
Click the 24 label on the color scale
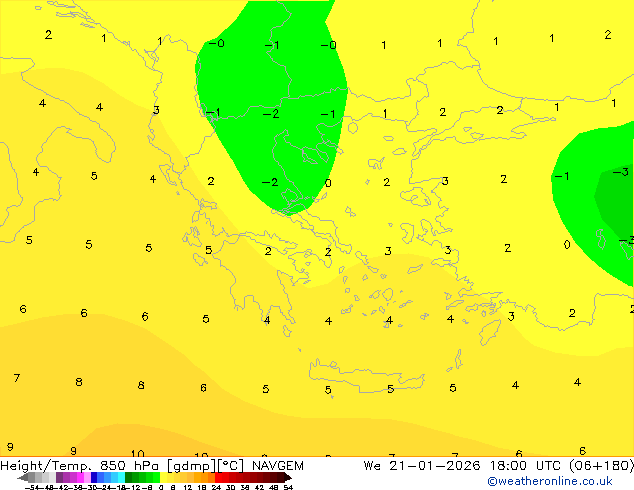pyautogui.click(x=216, y=487)
